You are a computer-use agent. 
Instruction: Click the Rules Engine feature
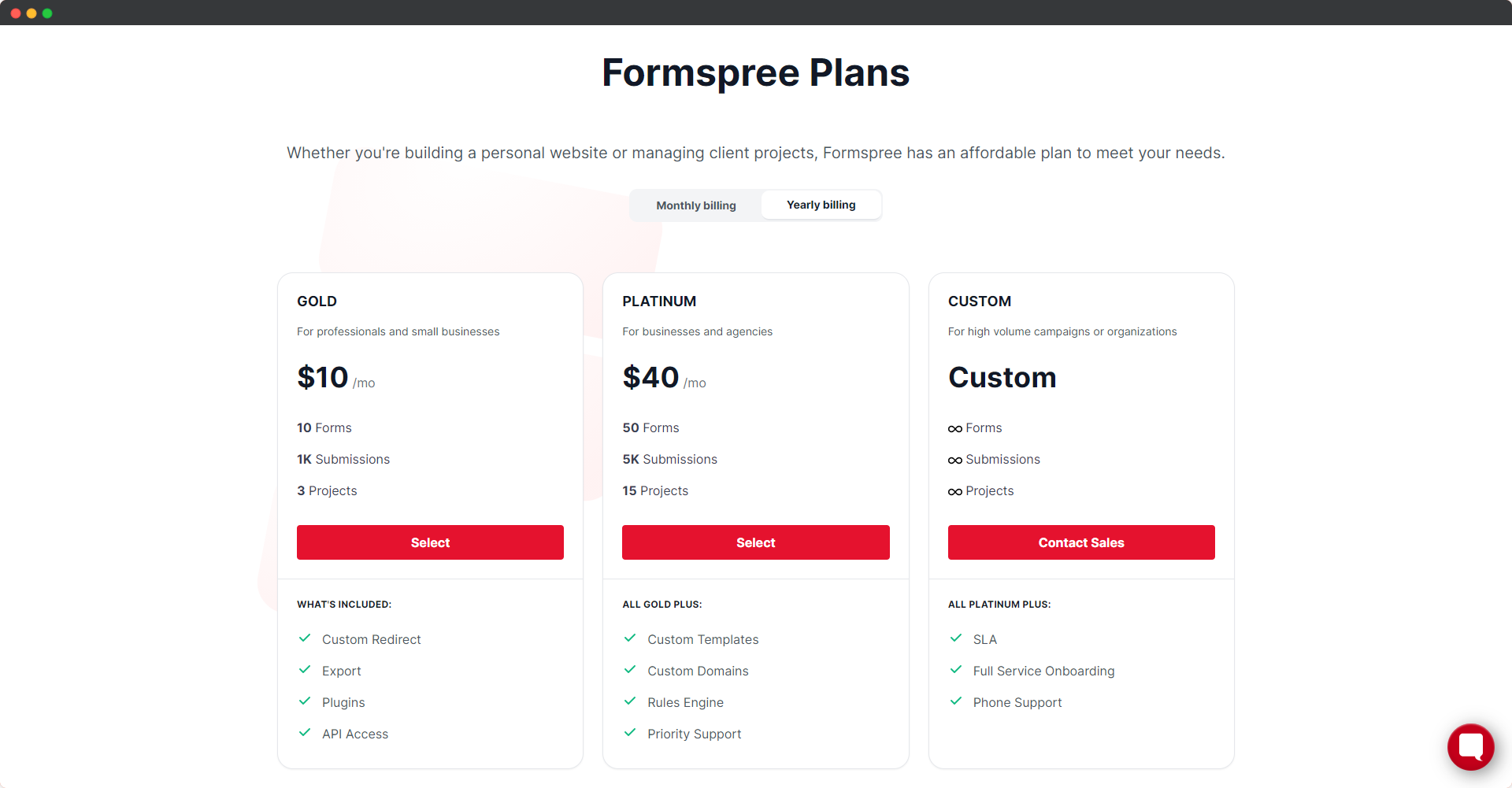pos(685,702)
